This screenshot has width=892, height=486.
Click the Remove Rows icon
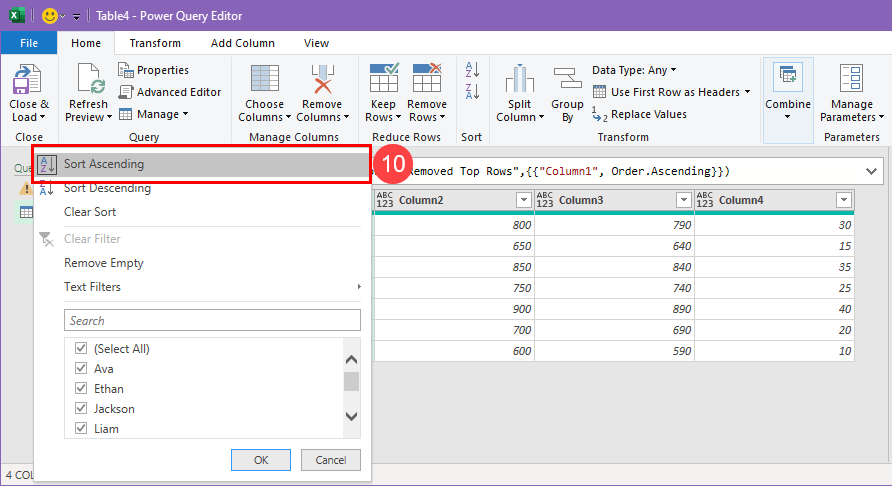427,78
